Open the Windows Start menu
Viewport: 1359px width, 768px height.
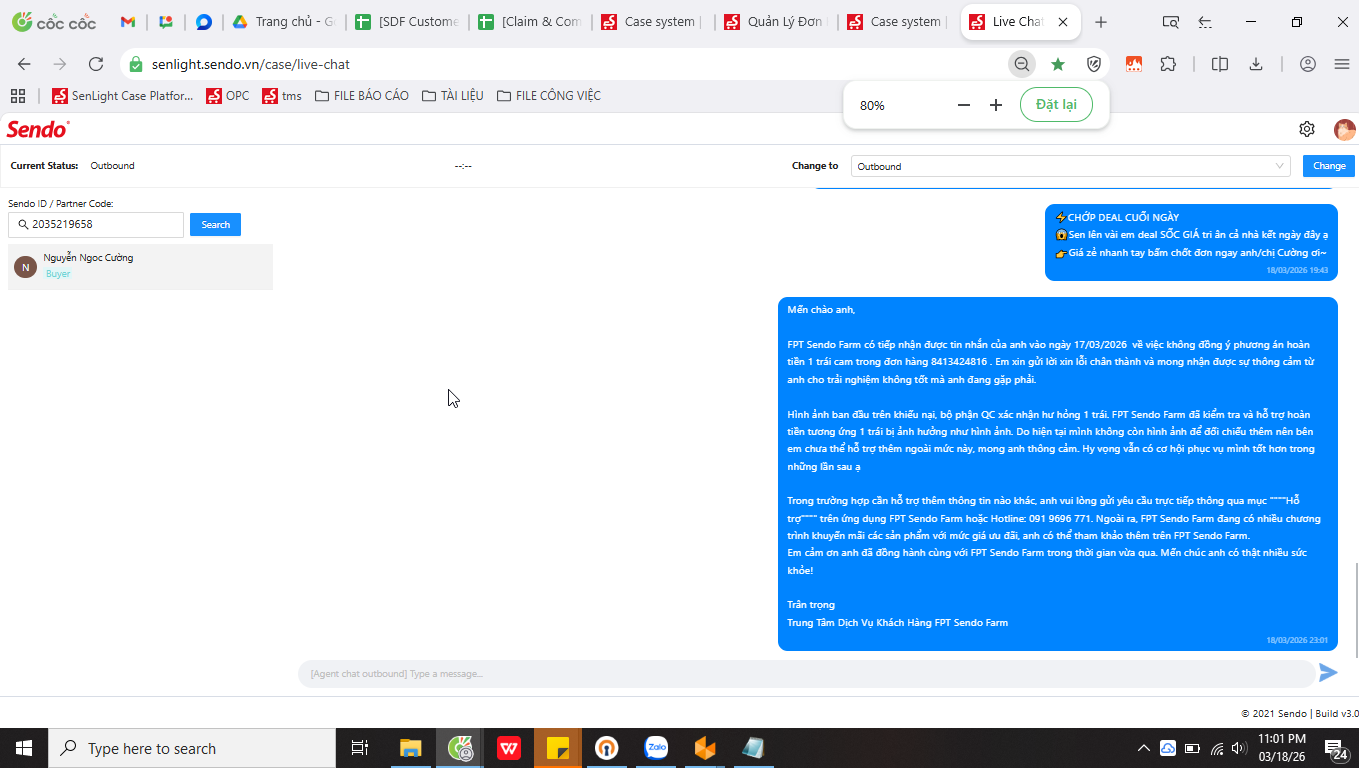pyautogui.click(x=24, y=748)
